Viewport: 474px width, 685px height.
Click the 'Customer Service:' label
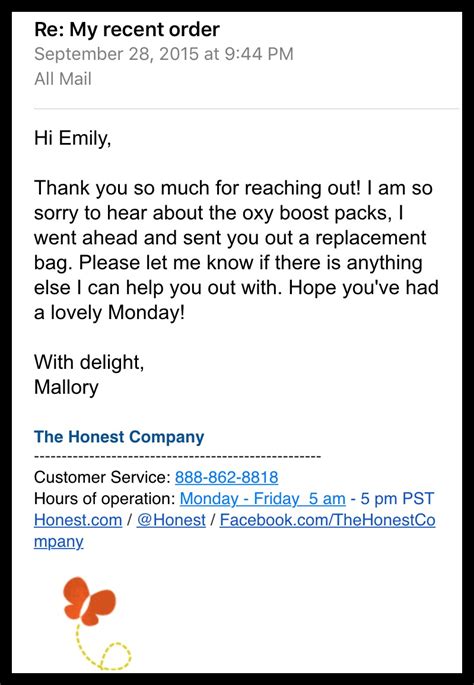tap(103, 477)
